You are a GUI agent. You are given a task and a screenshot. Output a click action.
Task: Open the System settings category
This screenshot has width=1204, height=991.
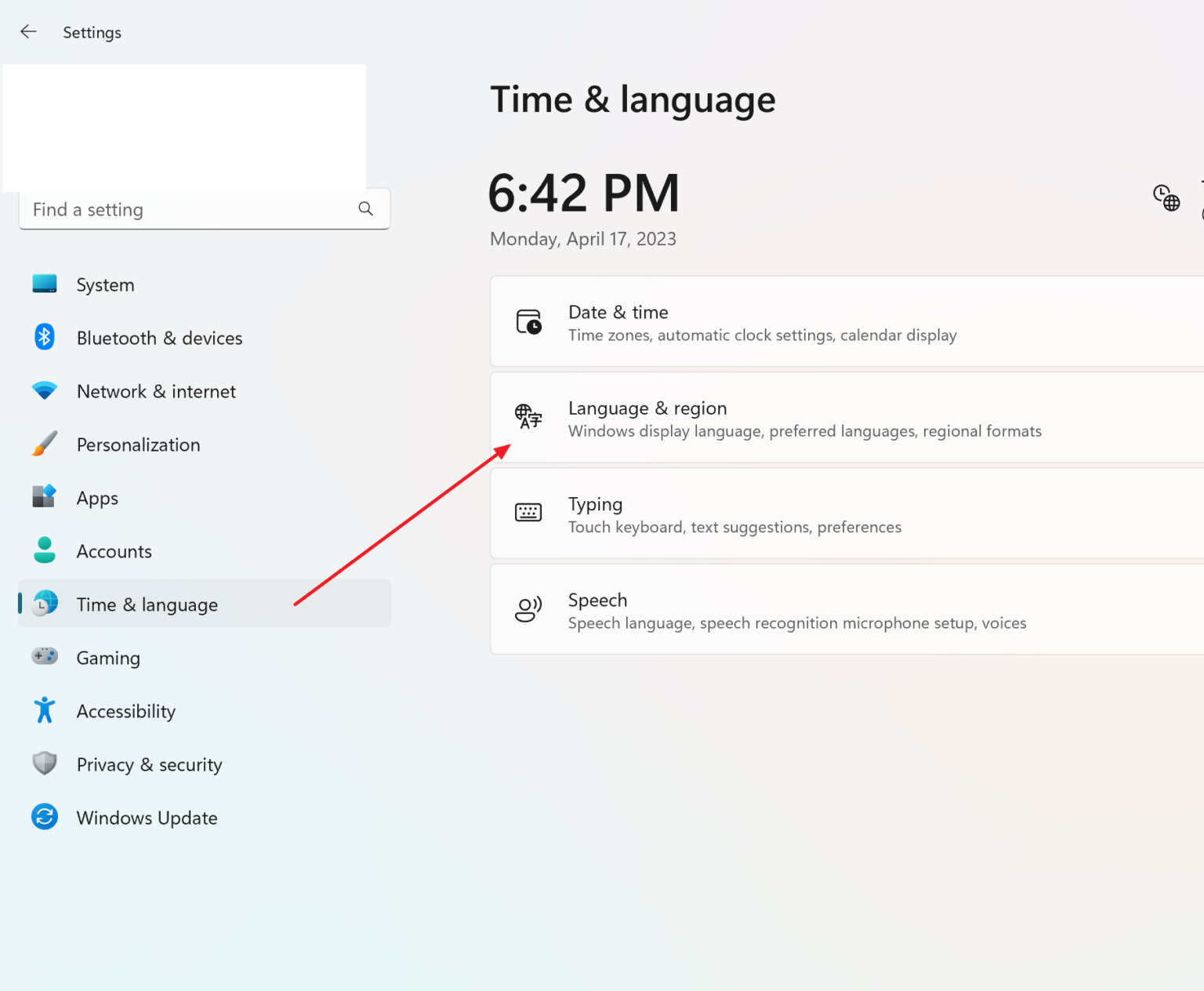205,285
